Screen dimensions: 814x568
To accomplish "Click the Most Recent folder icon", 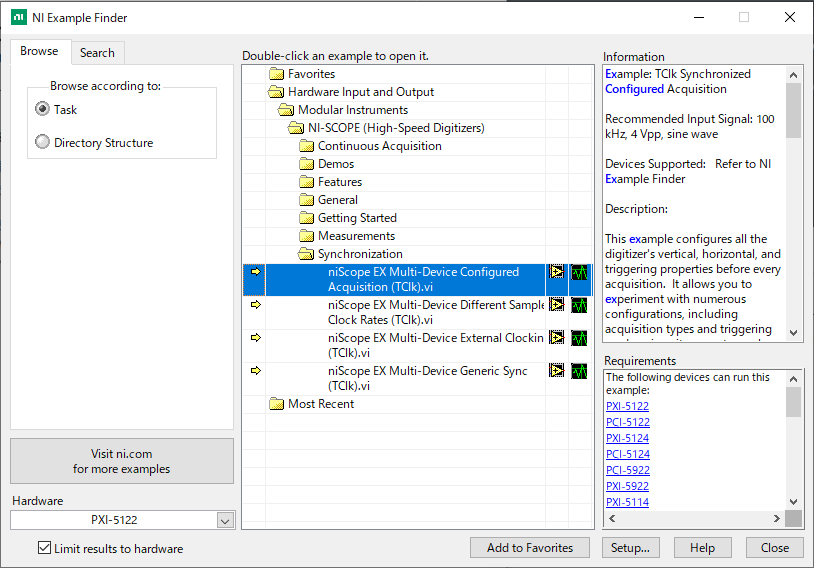I will click(277, 404).
